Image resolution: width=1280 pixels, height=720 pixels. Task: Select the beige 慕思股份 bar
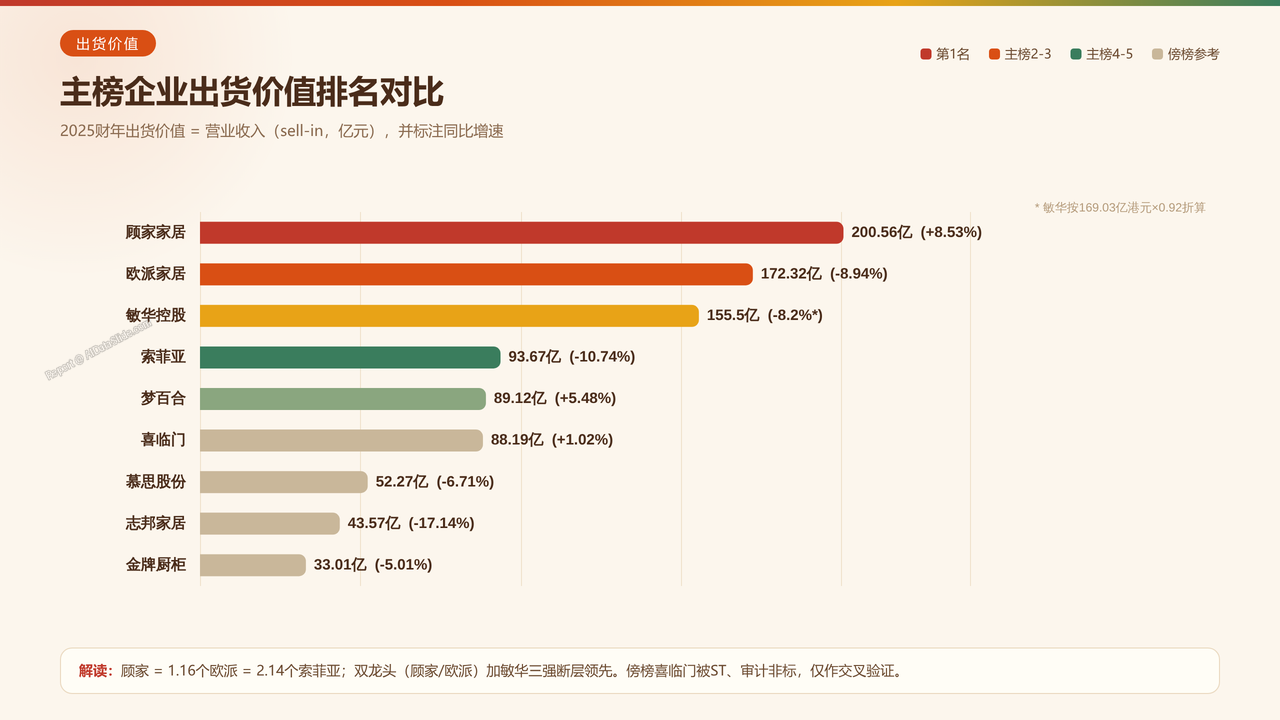284,482
